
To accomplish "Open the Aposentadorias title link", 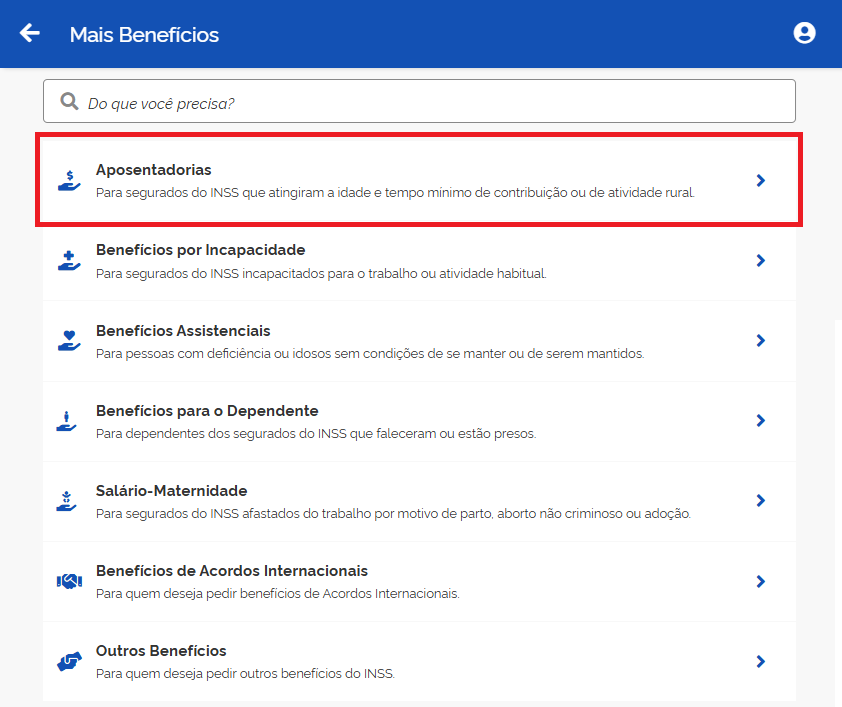I will [x=154, y=170].
